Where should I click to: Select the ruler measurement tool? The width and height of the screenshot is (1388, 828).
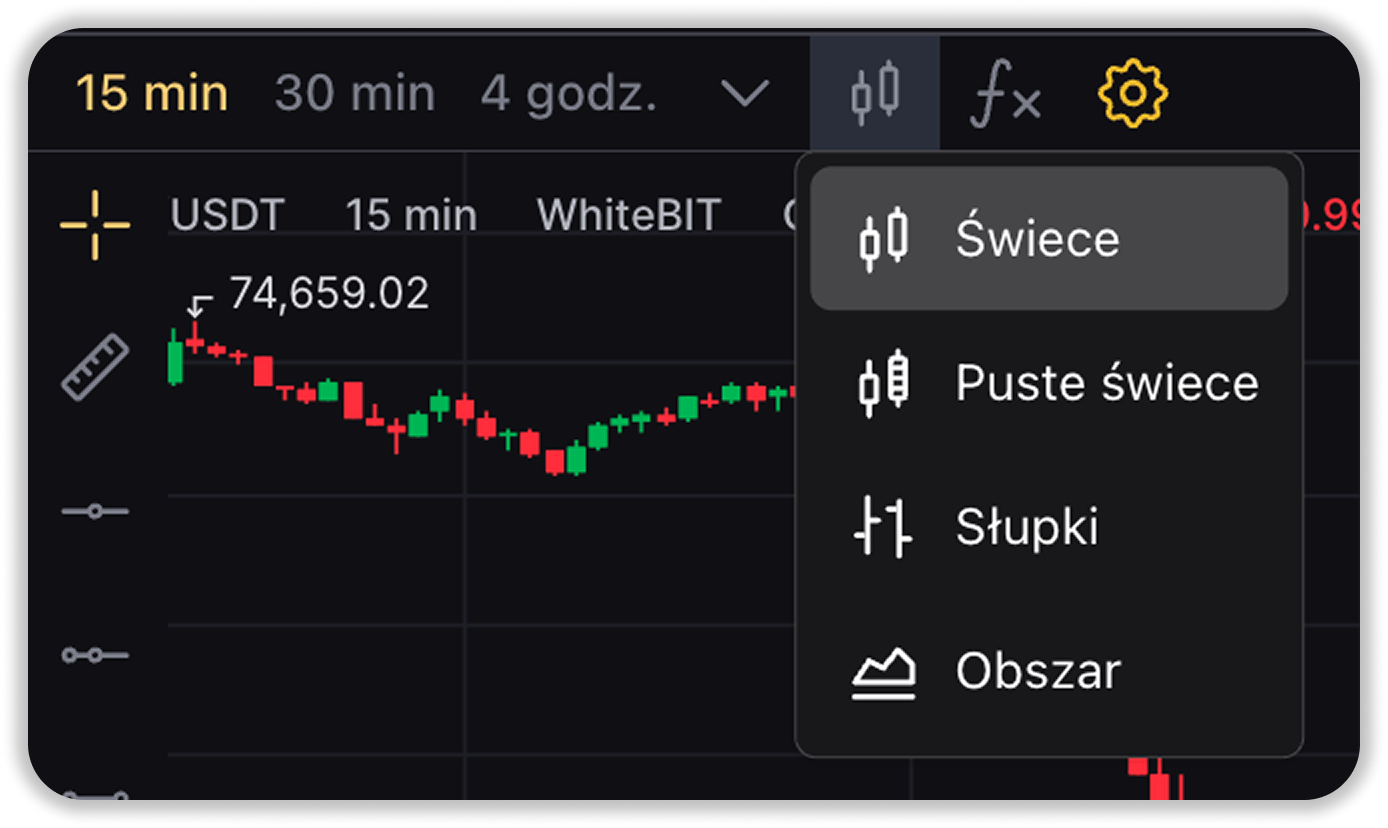click(x=96, y=367)
